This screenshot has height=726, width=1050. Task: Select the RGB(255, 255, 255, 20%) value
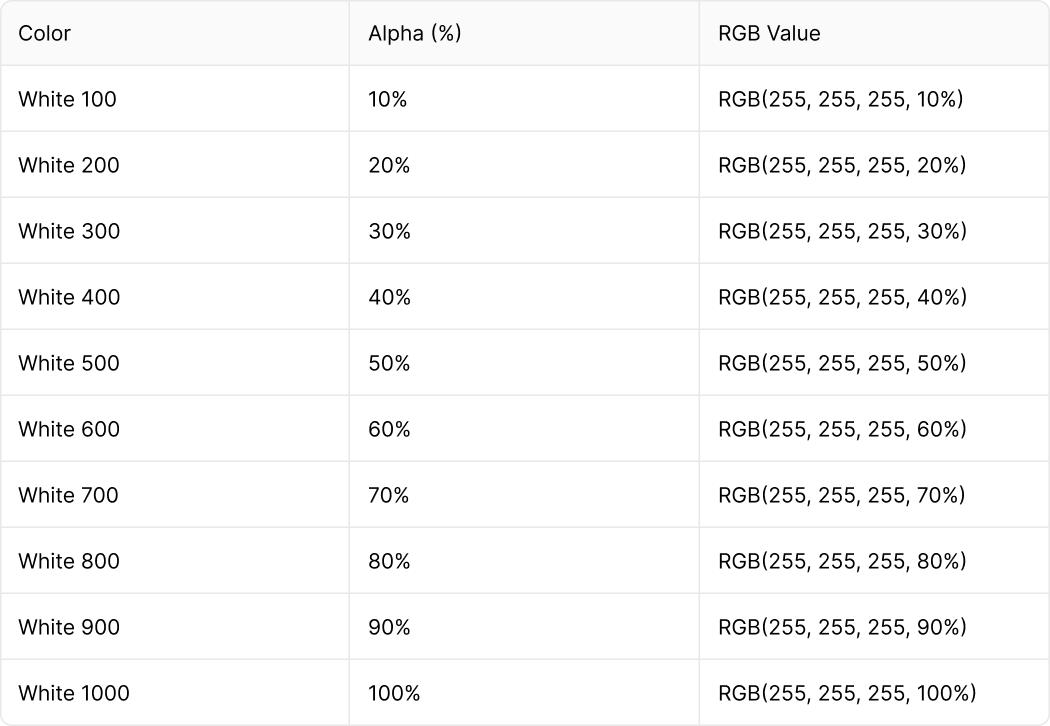(842, 165)
